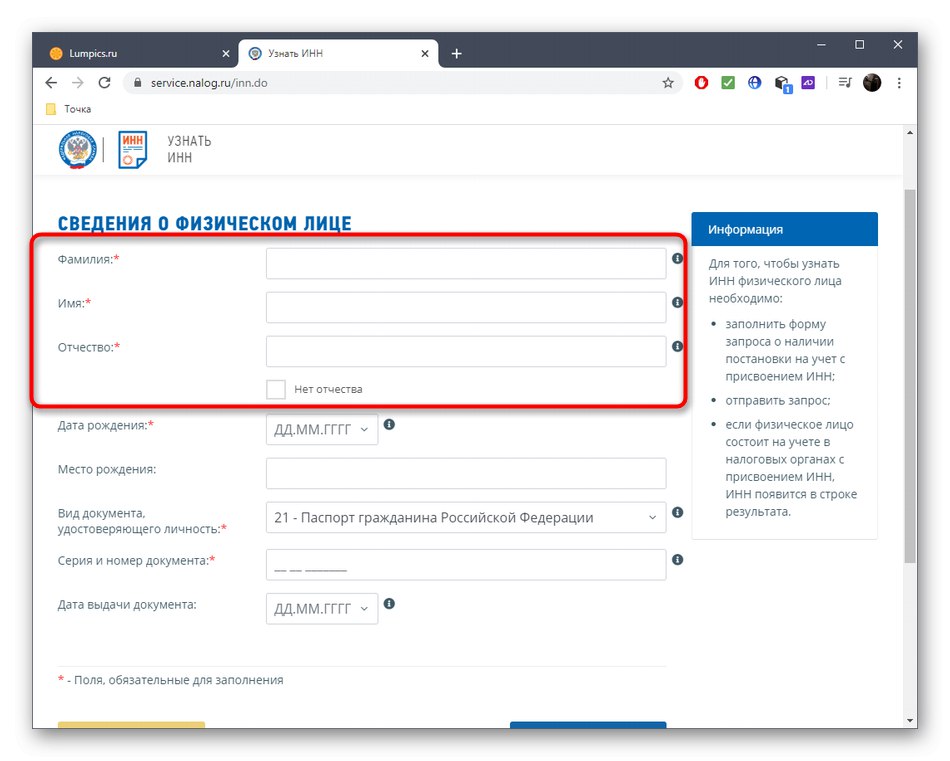Open the green checkmark extension icon
The height and width of the screenshot is (761, 950).
pos(728,82)
